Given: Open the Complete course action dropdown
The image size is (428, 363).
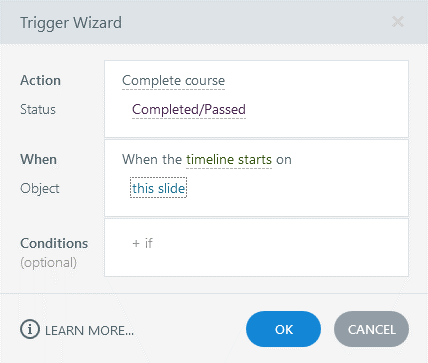Looking at the screenshot, I should (x=173, y=81).
